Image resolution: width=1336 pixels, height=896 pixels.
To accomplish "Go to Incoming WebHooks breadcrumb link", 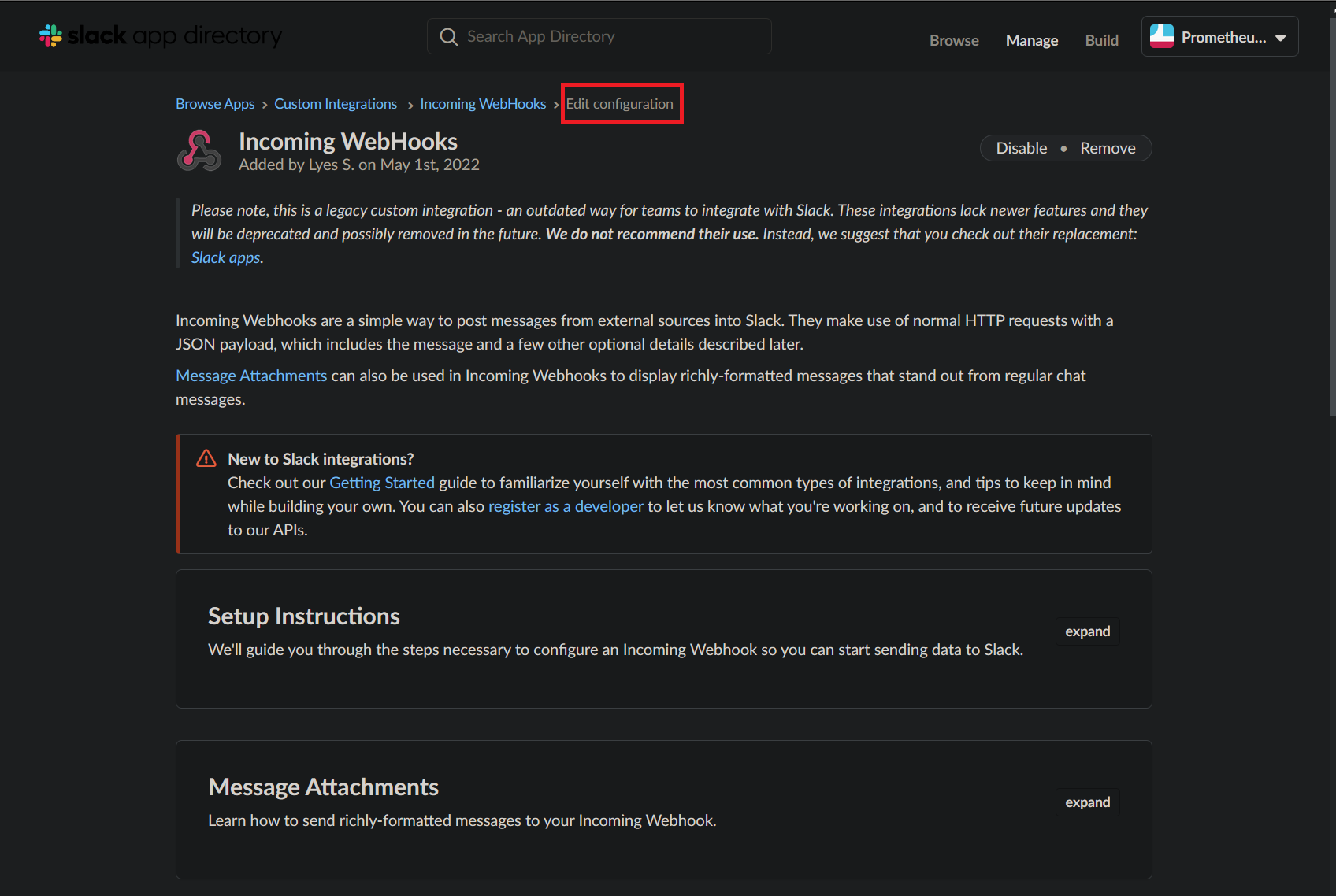I will (483, 104).
